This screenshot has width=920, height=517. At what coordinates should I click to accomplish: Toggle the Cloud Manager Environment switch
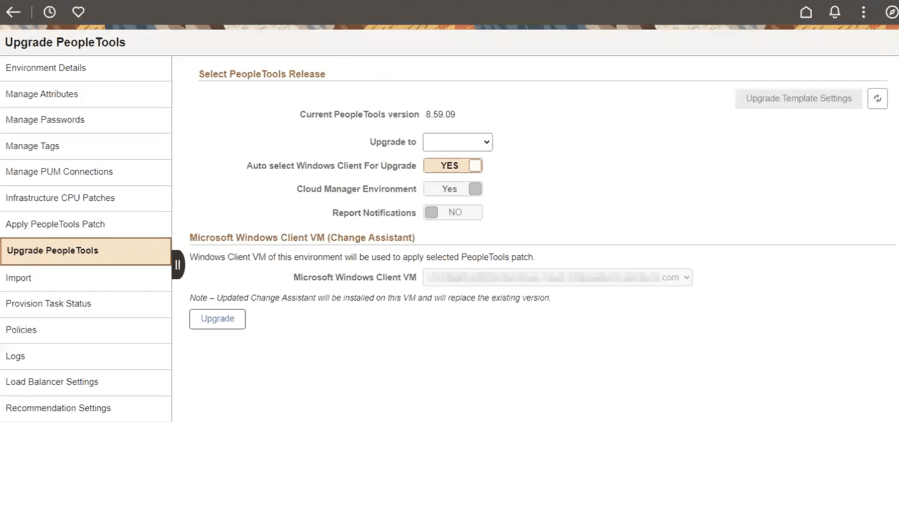tap(452, 189)
